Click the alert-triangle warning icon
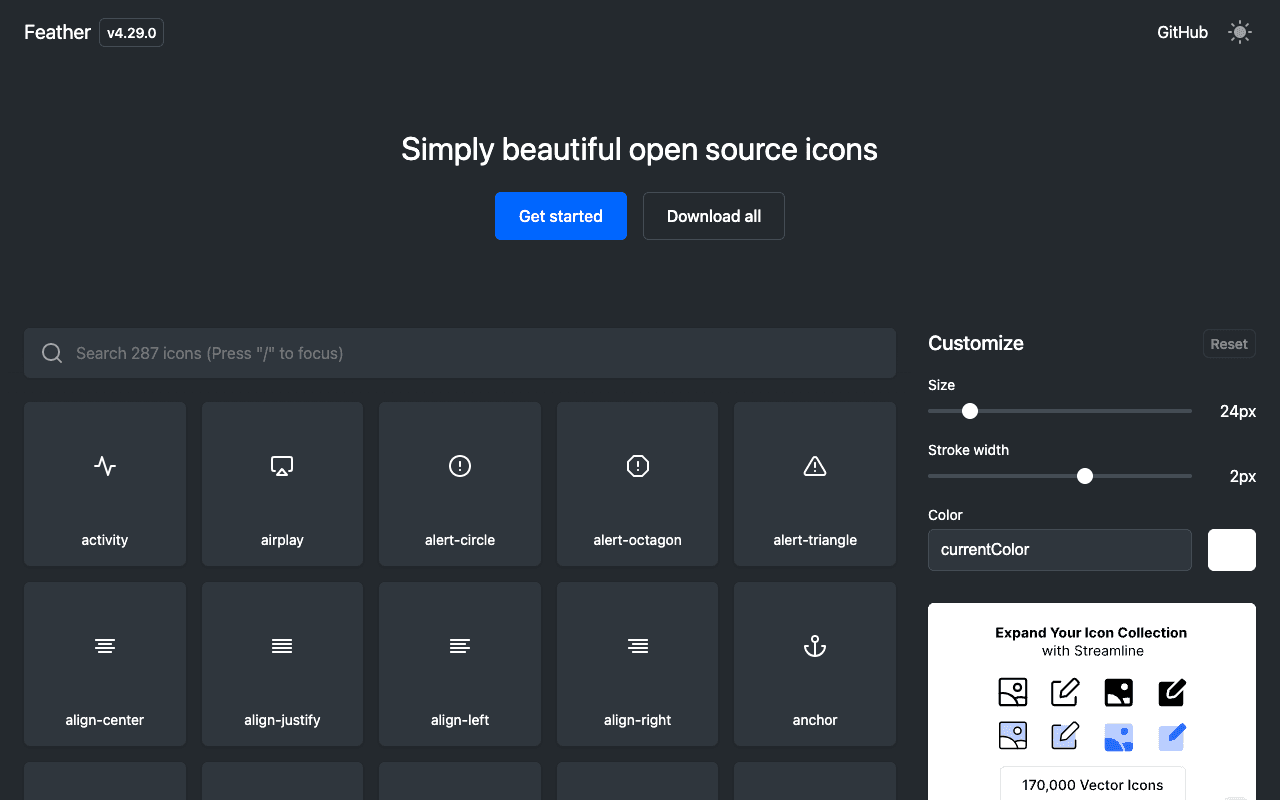Viewport: 1280px width, 800px height. [814, 484]
